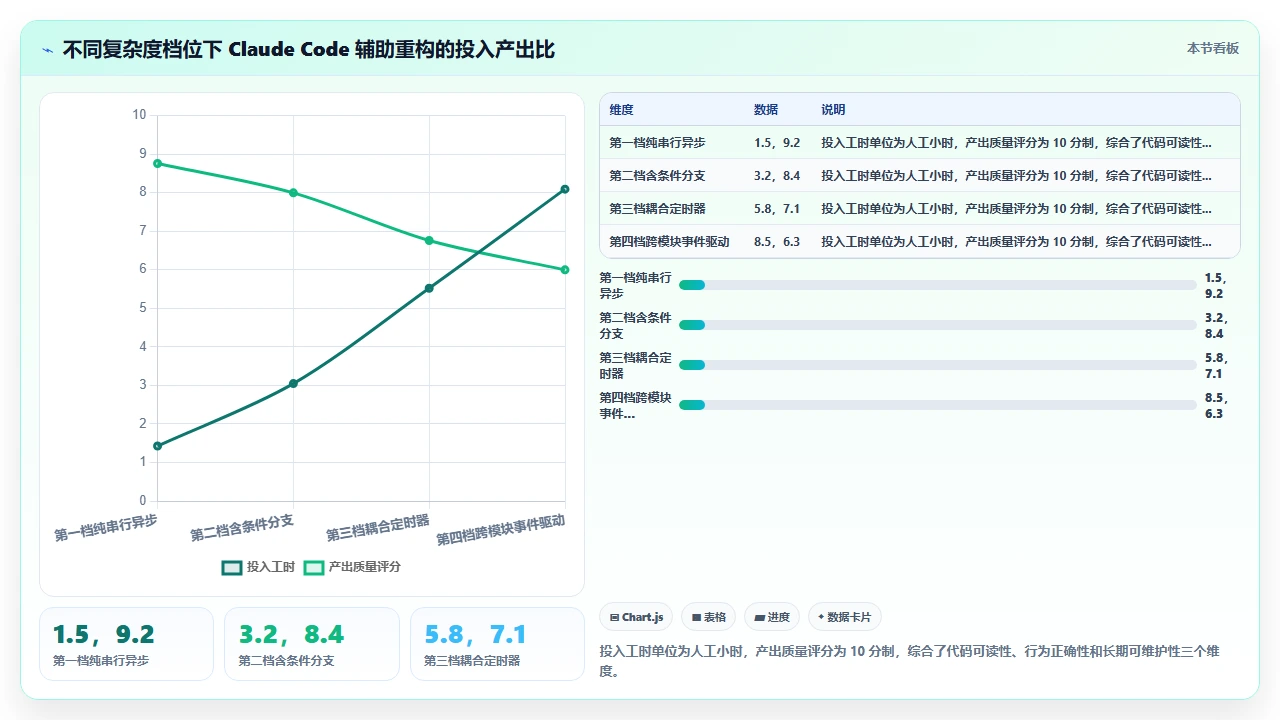This screenshot has height=720, width=1280.
Task: Click the 第二档含条件分支 chart x-axis label
Action: pos(242,527)
